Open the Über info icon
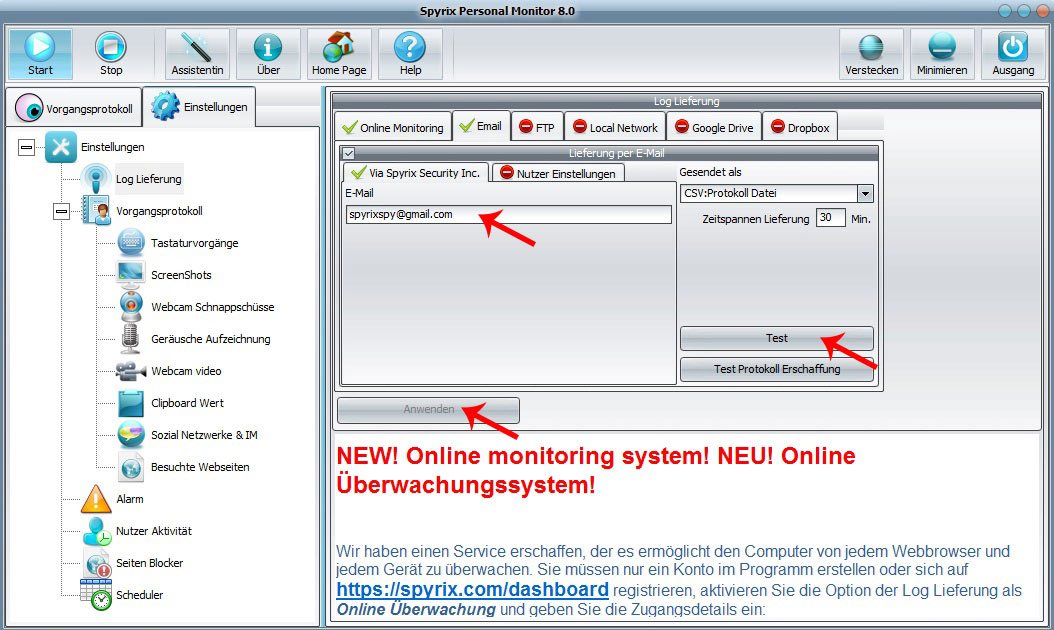 tap(268, 47)
